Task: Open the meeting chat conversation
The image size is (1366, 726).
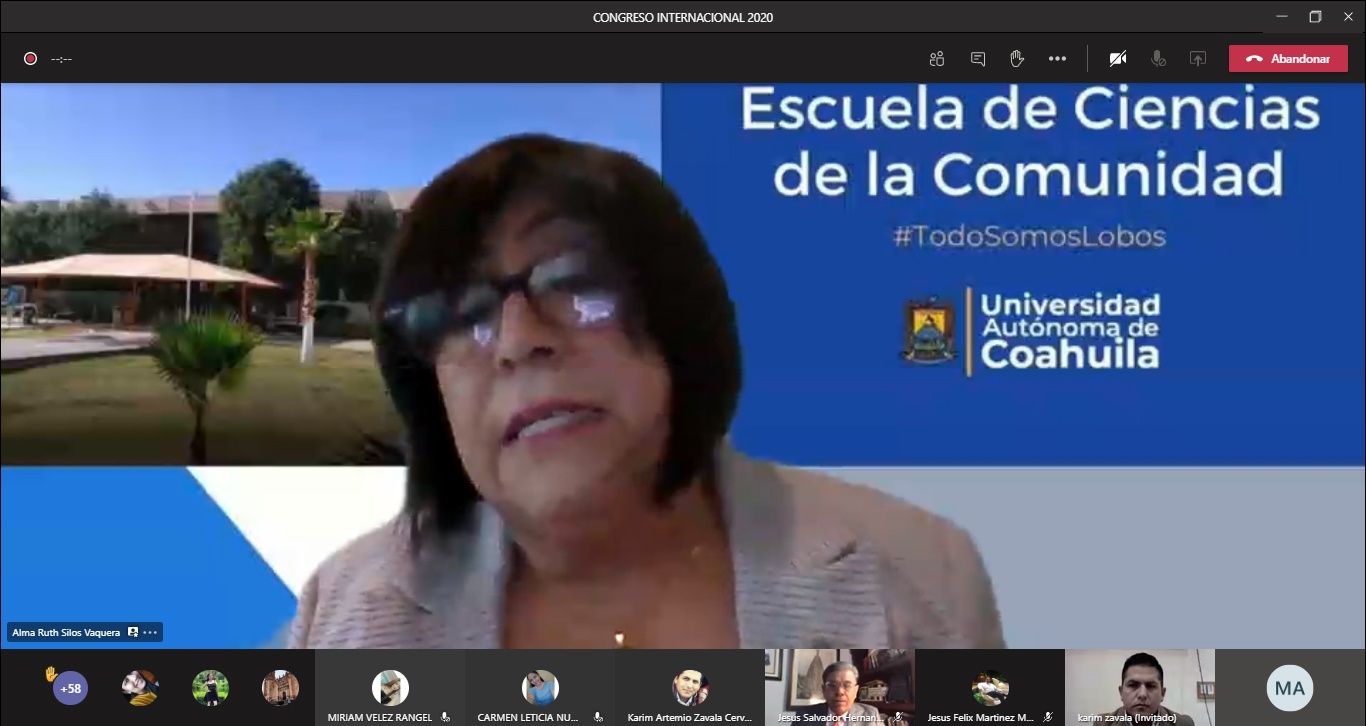Action: click(x=977, y=59)
